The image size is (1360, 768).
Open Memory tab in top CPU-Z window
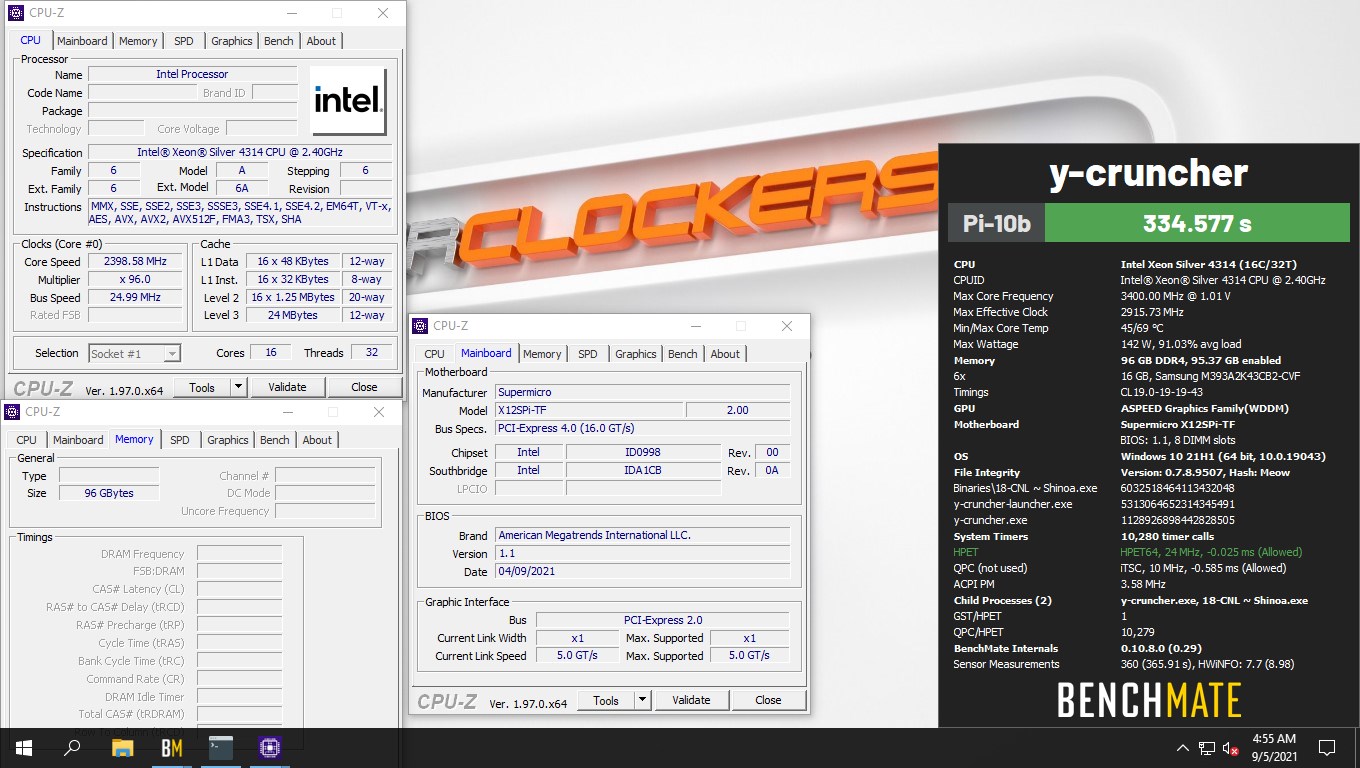point(138,41)
